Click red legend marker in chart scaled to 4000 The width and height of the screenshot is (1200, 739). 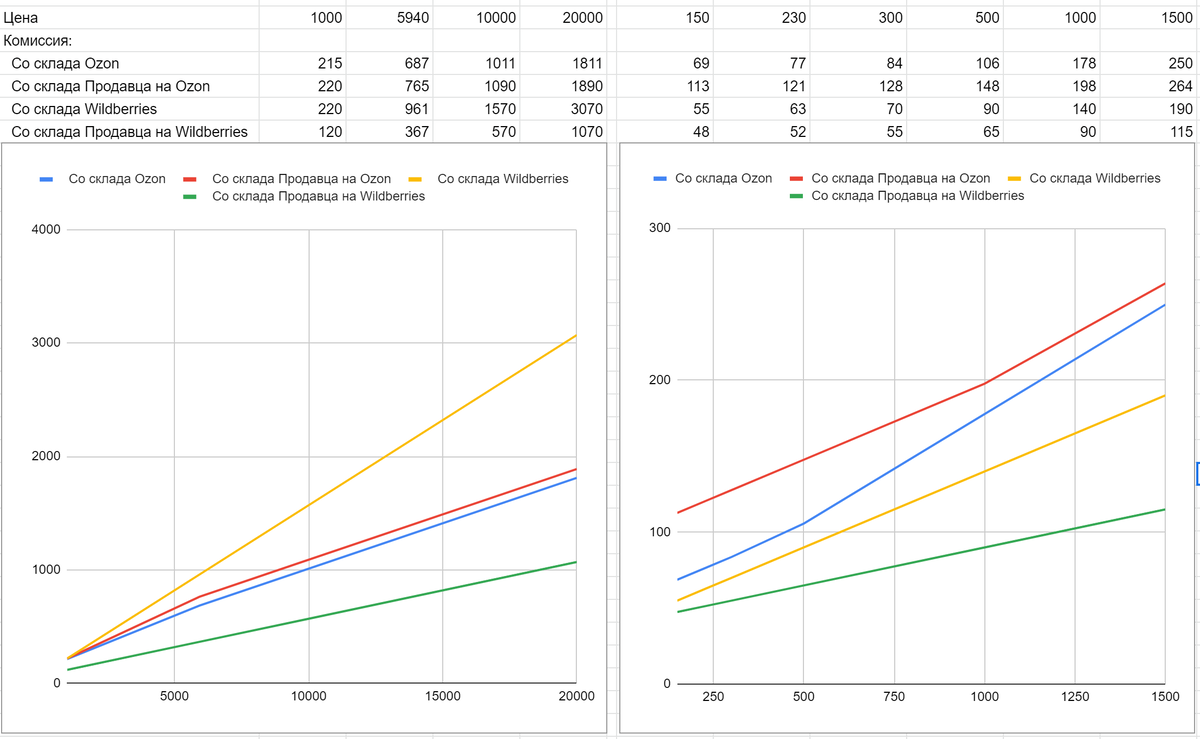coord(190,179)
